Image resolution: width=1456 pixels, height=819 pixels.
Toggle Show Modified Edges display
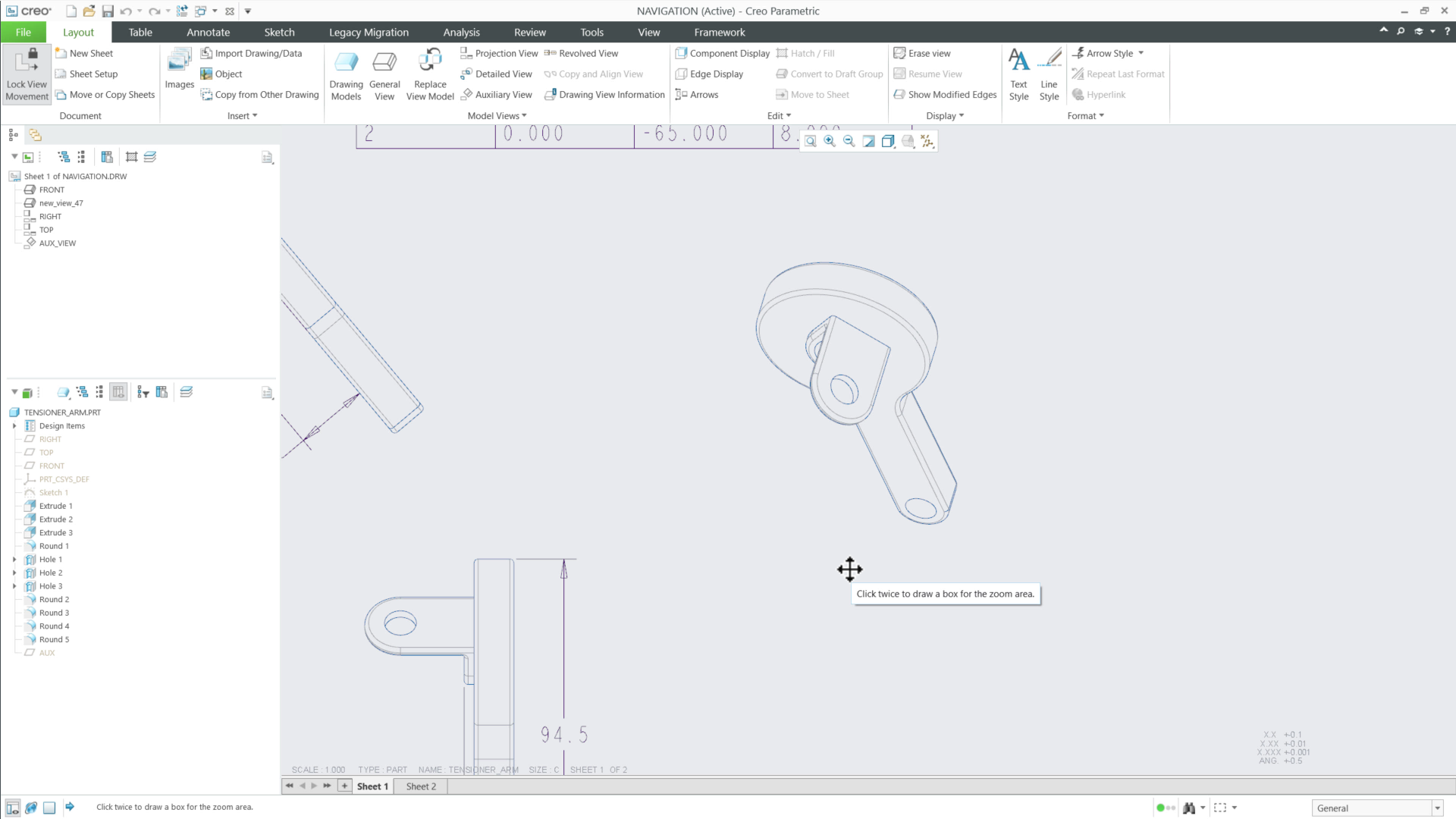[945, 94]
